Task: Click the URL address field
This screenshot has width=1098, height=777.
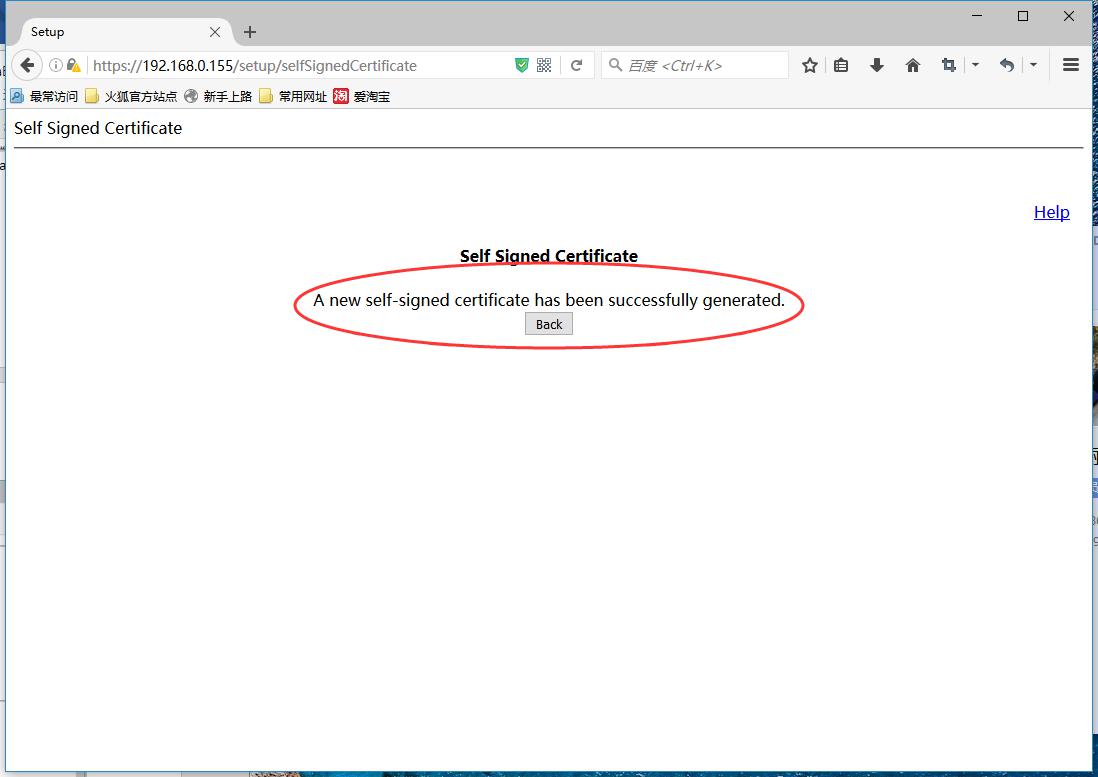Action: pyautogui.click(x=299, y=65)
